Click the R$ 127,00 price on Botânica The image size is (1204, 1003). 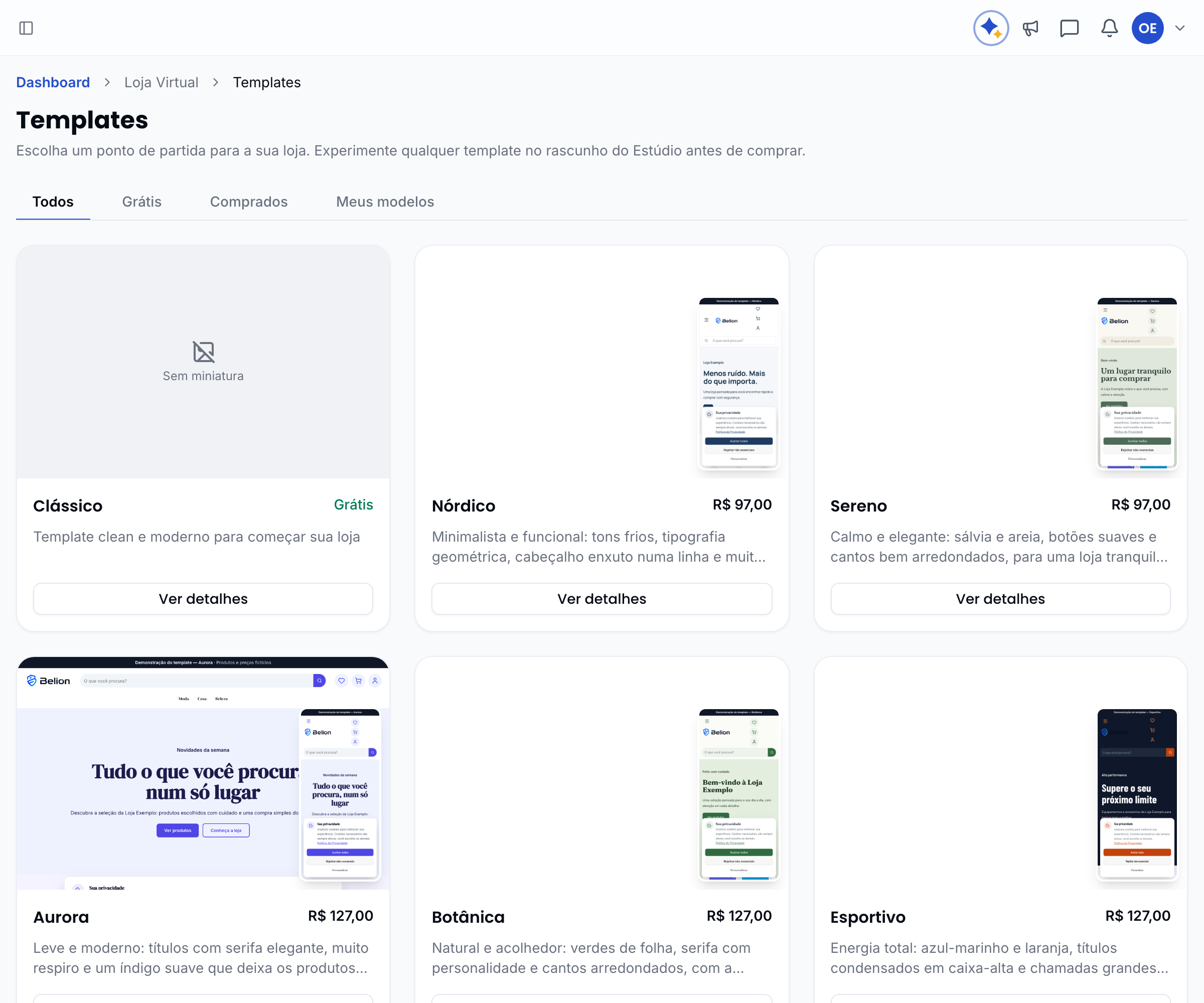click(739, 916)
